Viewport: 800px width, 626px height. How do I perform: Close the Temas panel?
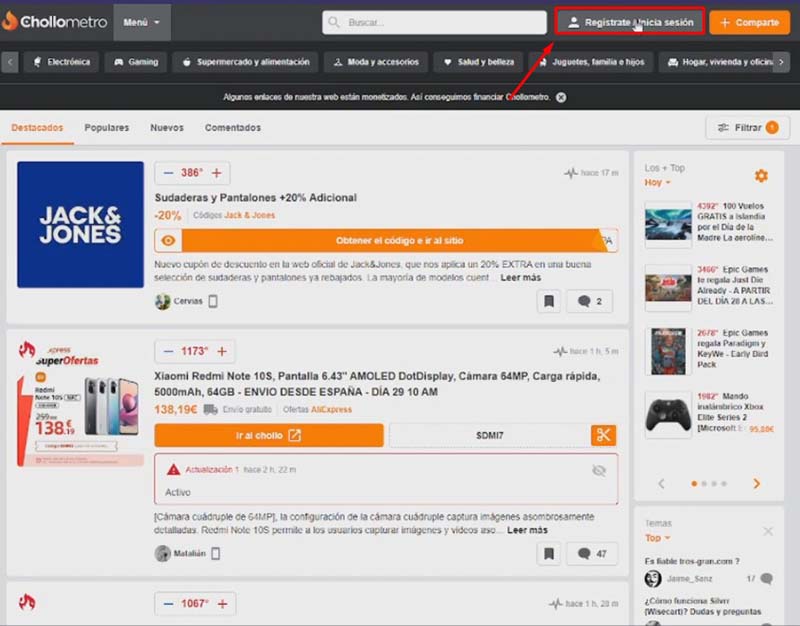pyautogui.click(x=768, y=532)
